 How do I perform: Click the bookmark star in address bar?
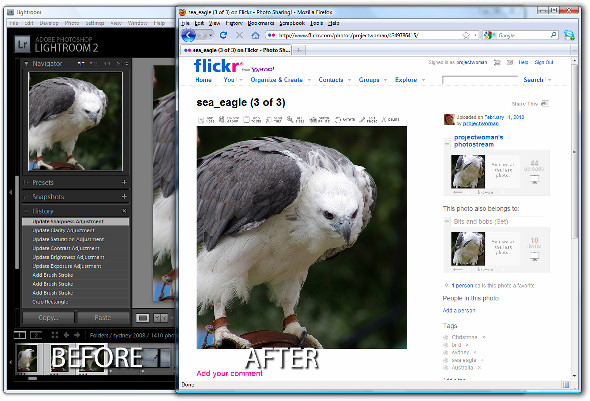(466, 35)
